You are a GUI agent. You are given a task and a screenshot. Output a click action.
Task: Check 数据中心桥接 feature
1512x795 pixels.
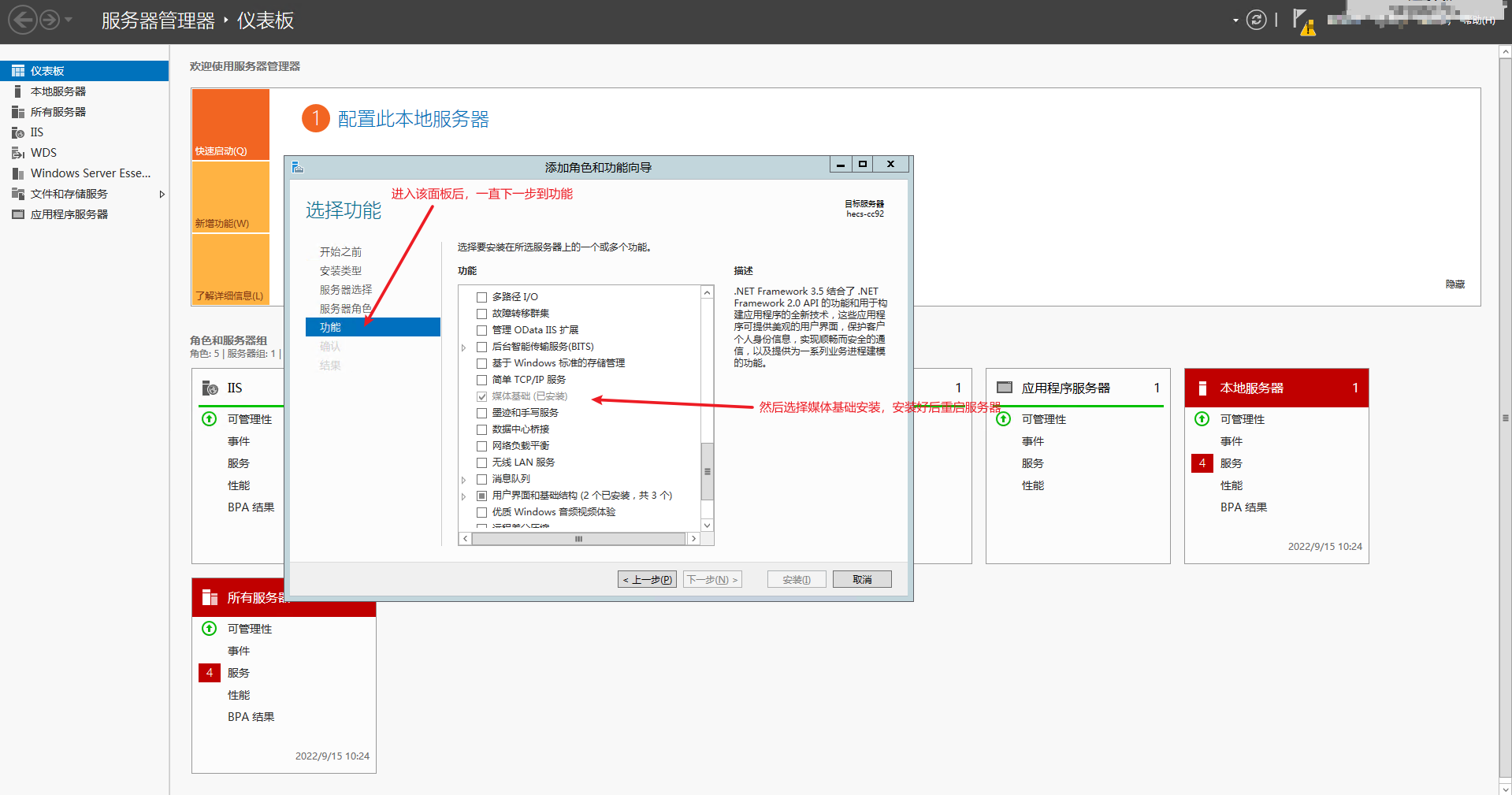[481, 429]
